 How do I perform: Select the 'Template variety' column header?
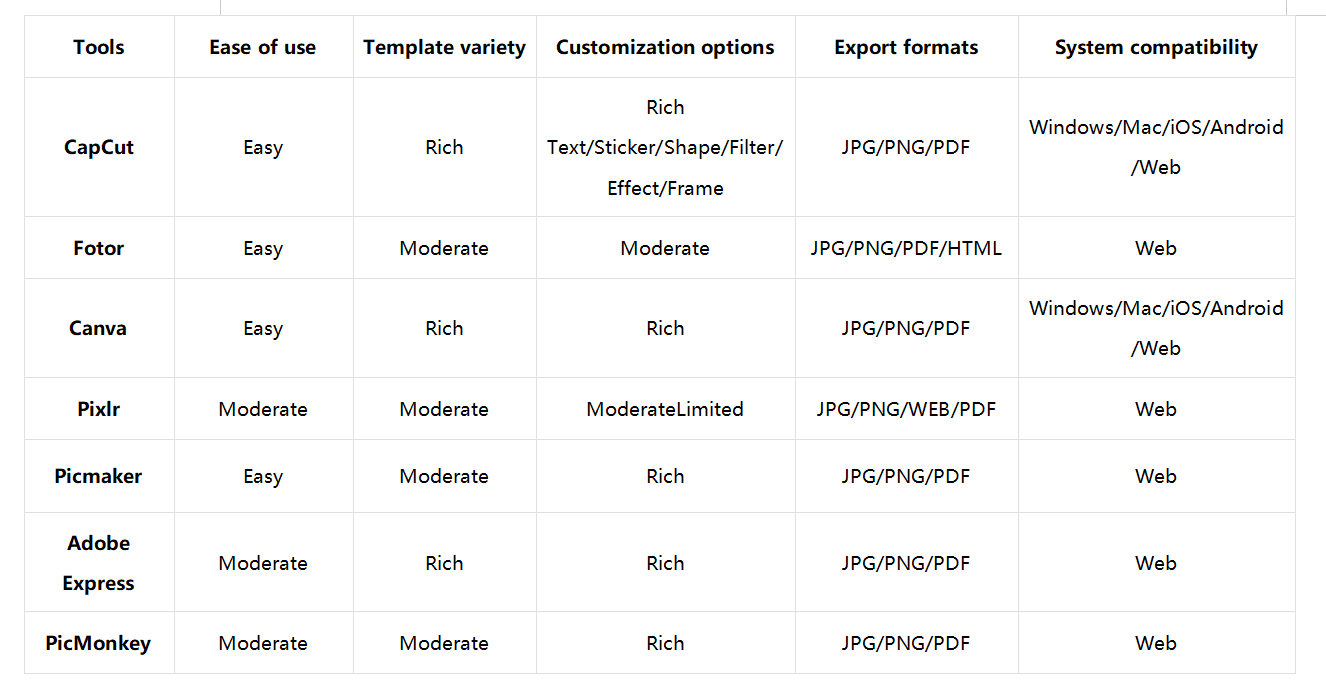444,47
